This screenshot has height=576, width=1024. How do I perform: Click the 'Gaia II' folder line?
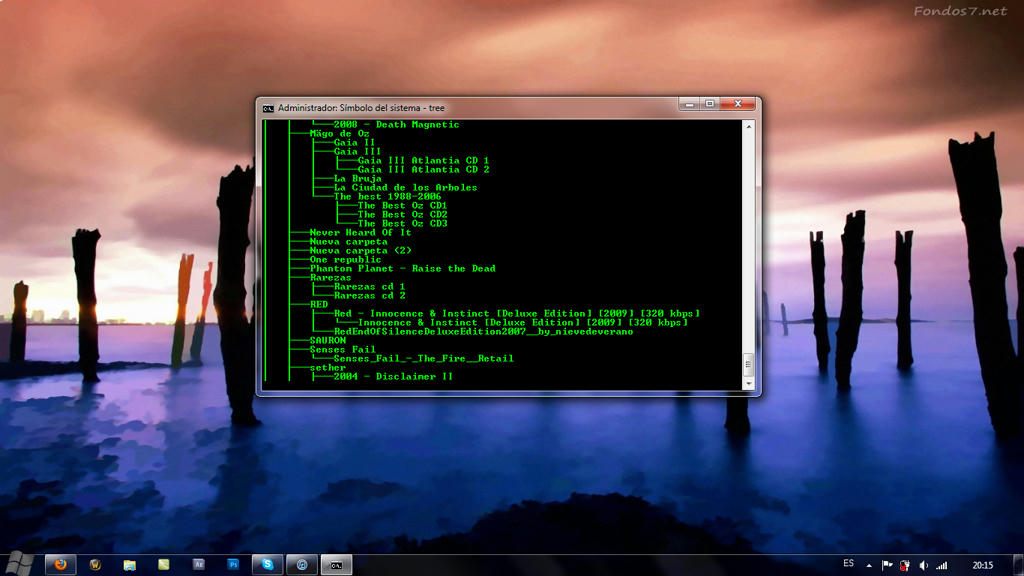pos(355,142)
